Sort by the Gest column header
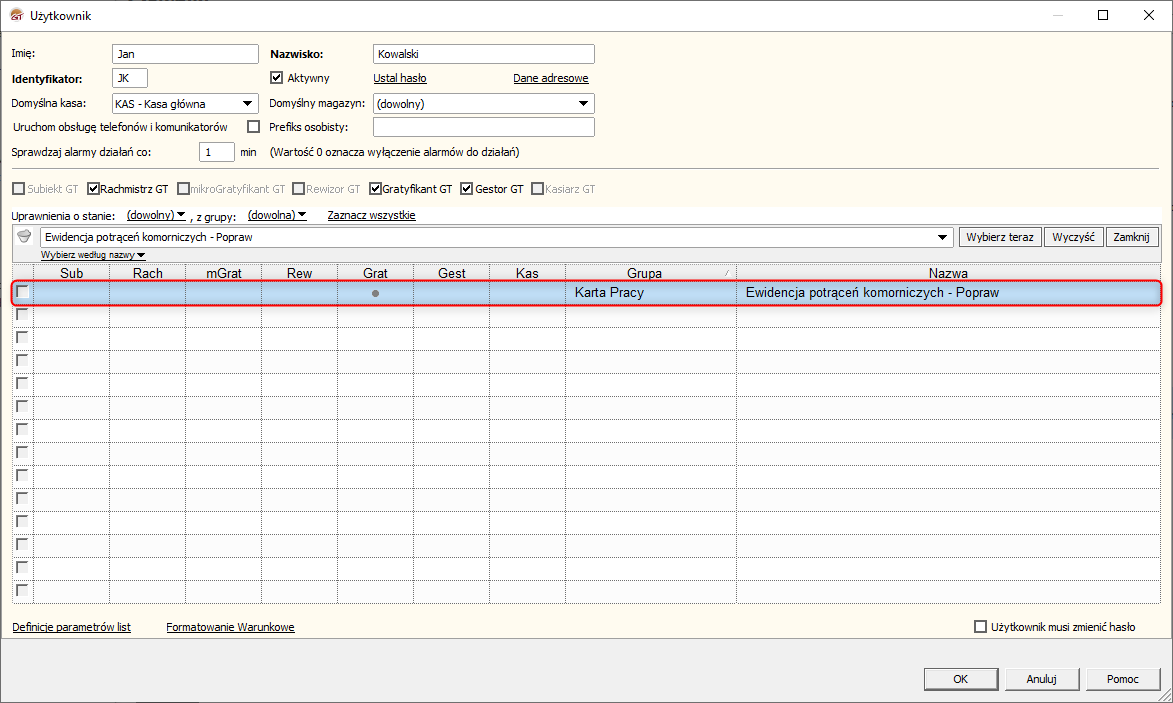 click(x=452, y=273)
